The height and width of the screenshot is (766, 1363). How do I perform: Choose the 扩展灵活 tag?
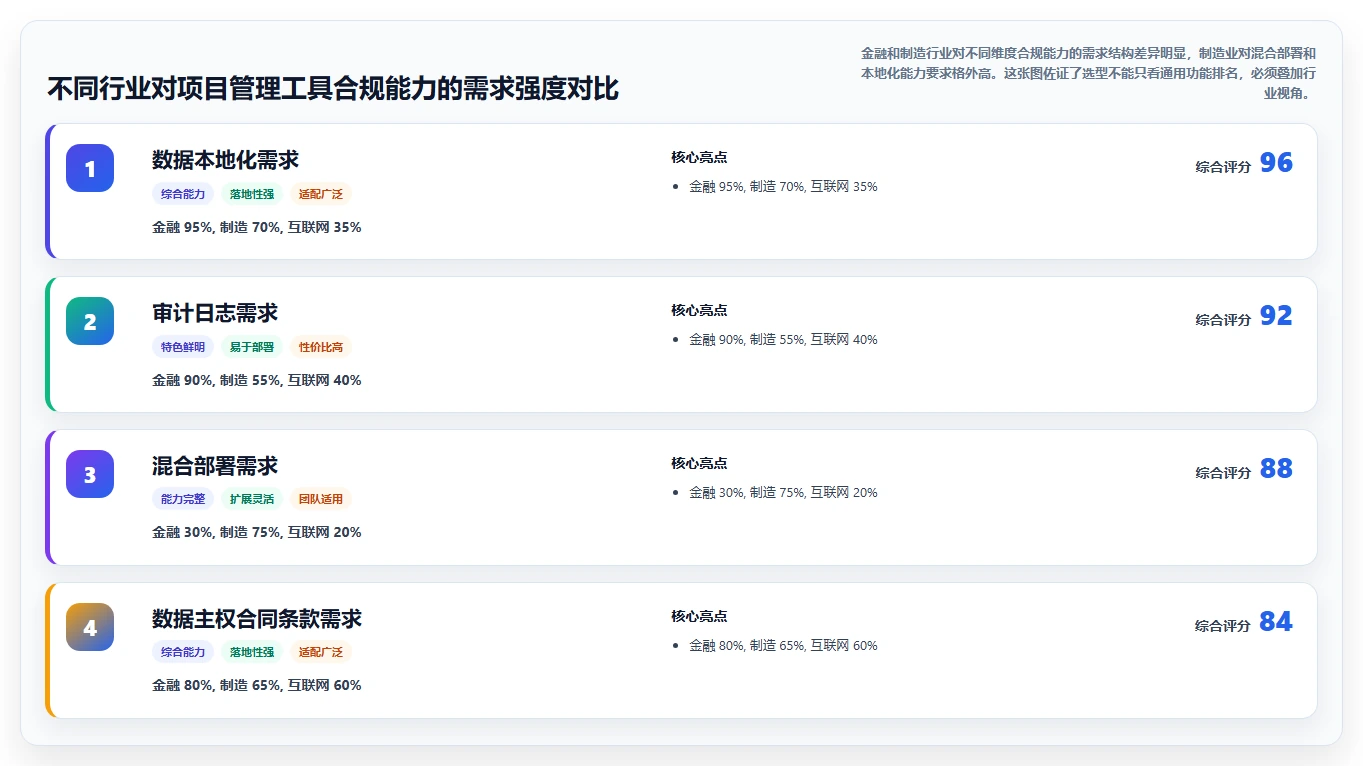pyautogui.click(x=252, y=499)
